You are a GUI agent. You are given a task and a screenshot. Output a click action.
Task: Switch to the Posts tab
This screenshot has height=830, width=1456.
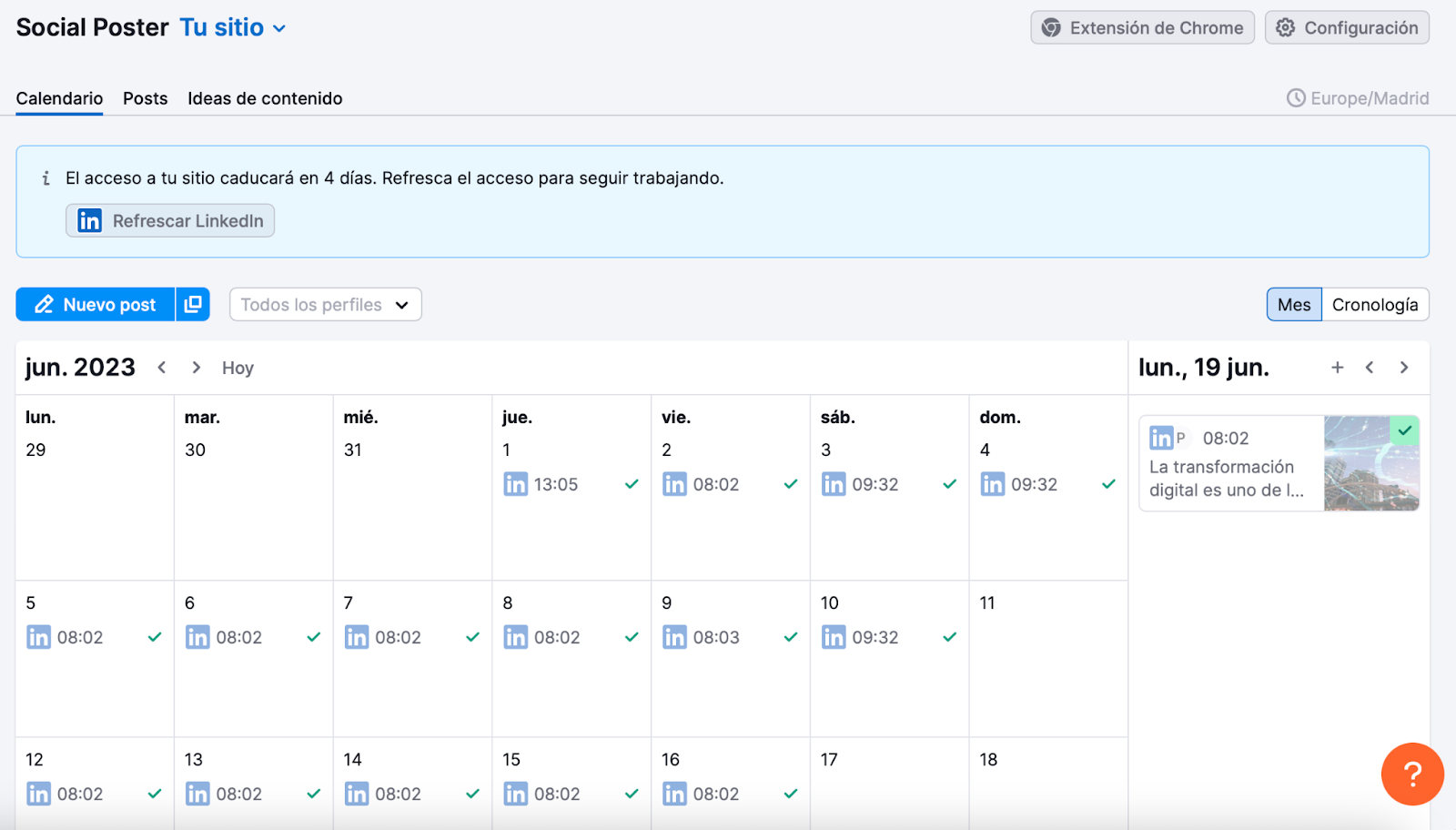click(x=146, y=98)
